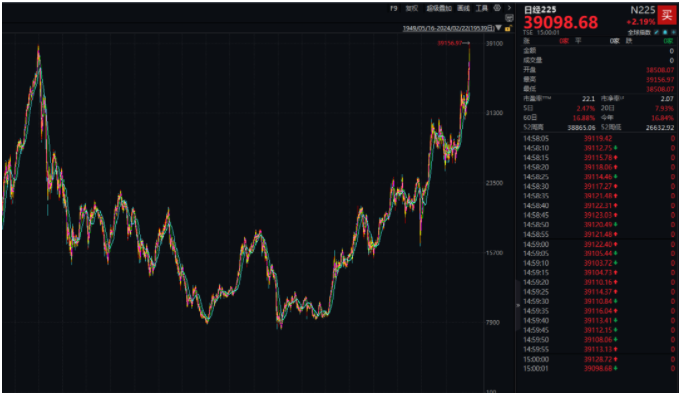Viewport: 681px width, 395px height.
Task: Select the 14:58:10 tick row
Action: click(x=598, y=148)
